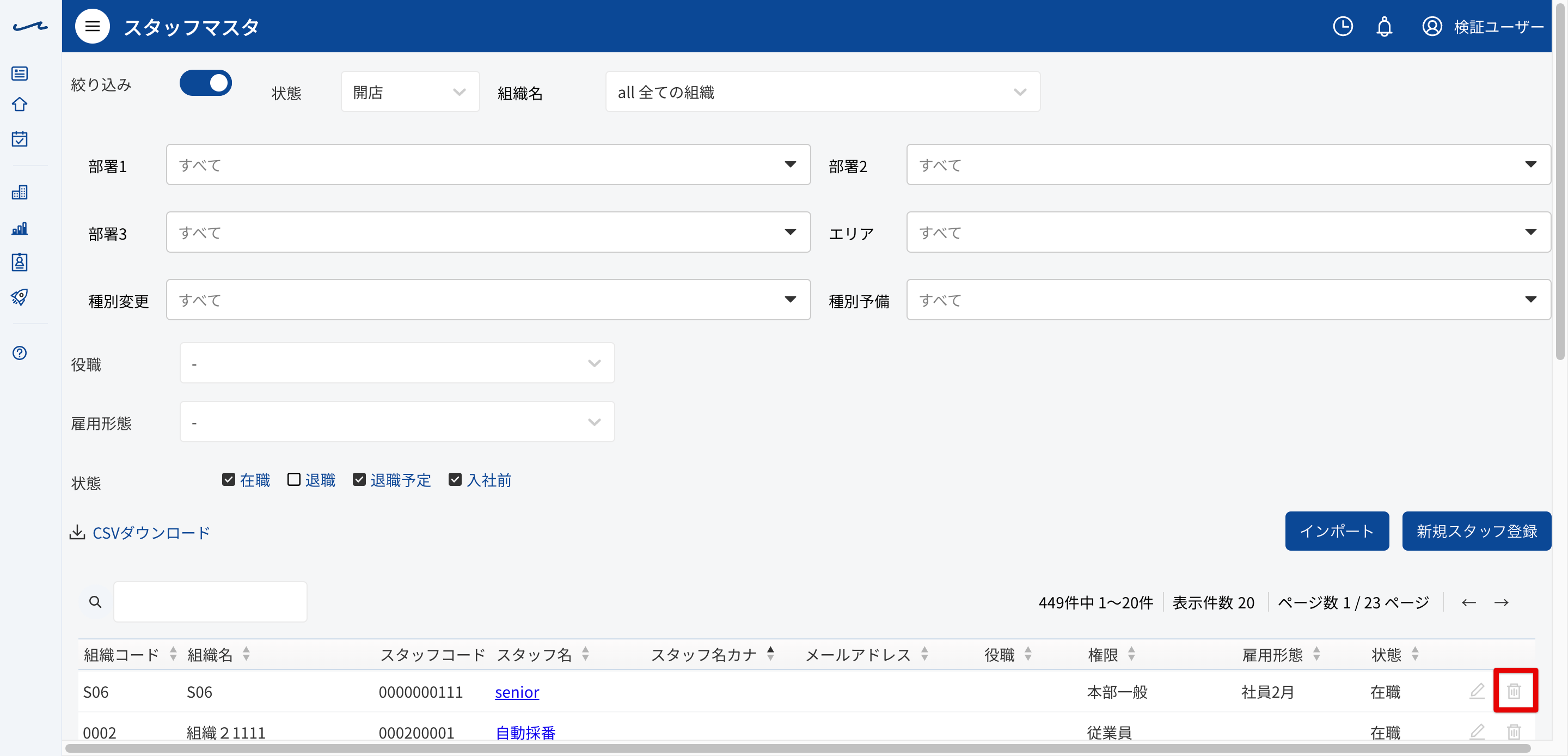Screen dimensions: 1568x756
Task: Open the rocket sidebar icon
Action: click(x=20, y=297)
